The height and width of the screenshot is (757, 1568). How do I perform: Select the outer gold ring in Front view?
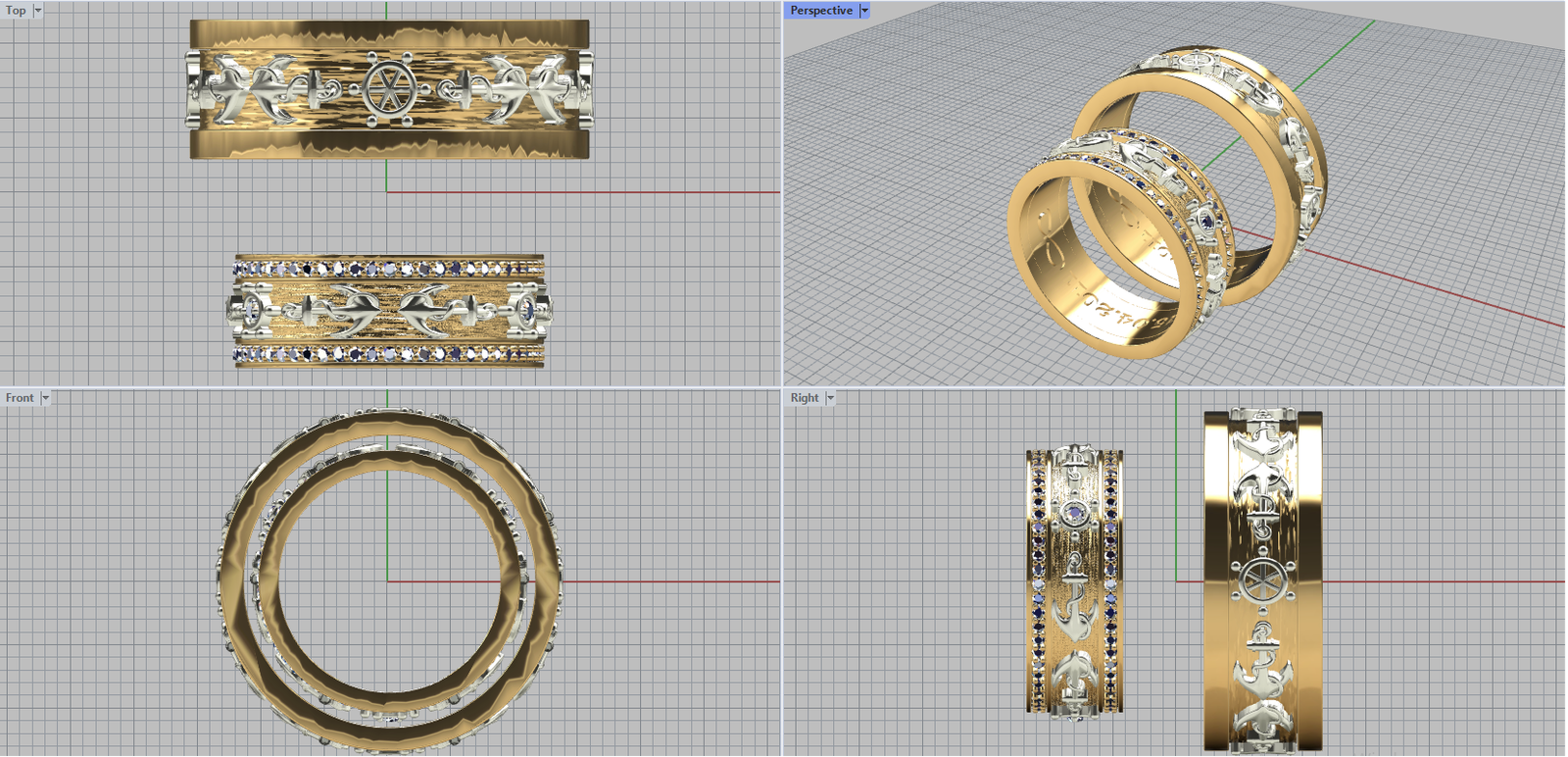pos(230,579)
